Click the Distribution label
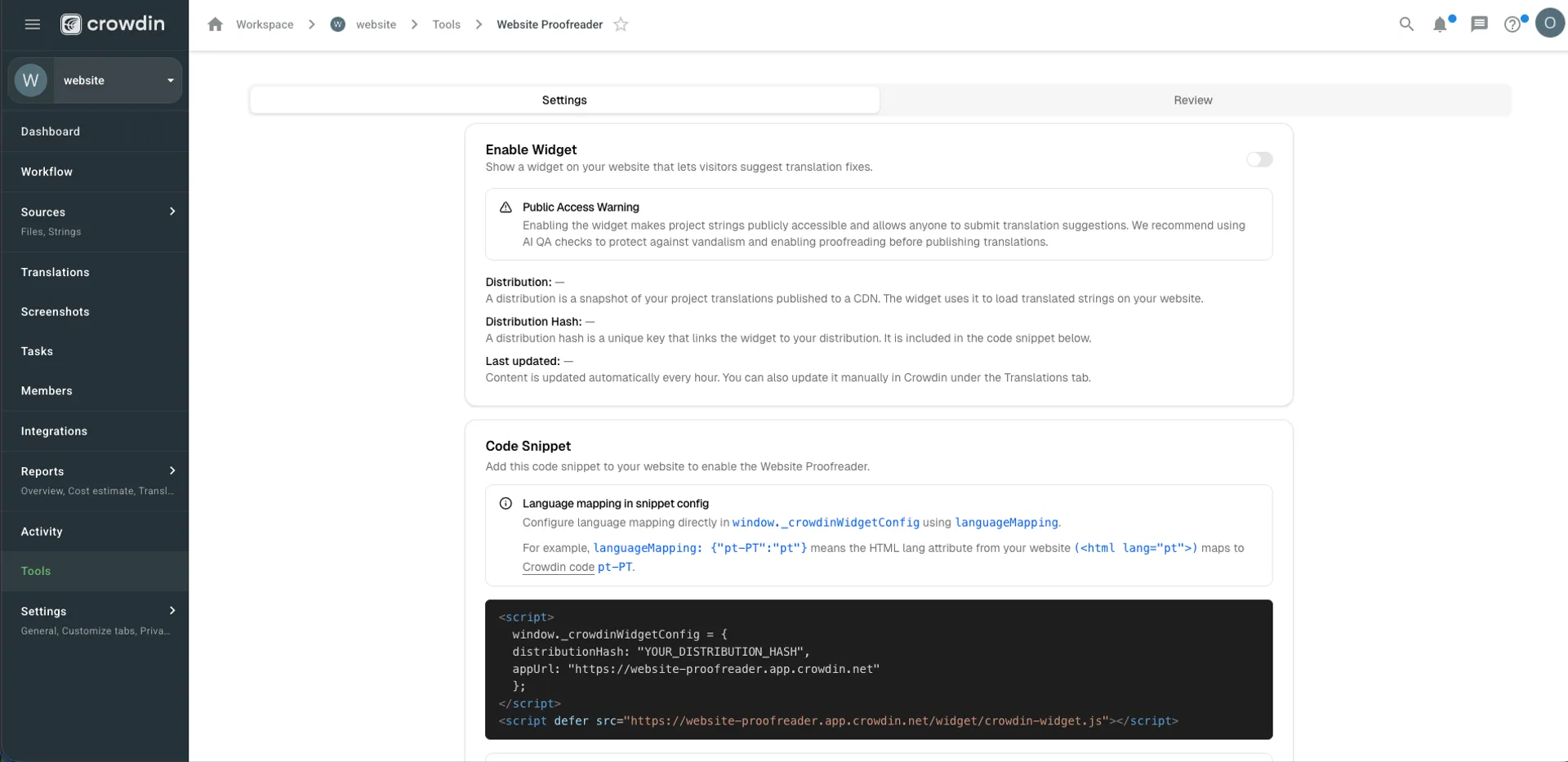The height and width of the screenshot is (762, 1568). point(519,282)
